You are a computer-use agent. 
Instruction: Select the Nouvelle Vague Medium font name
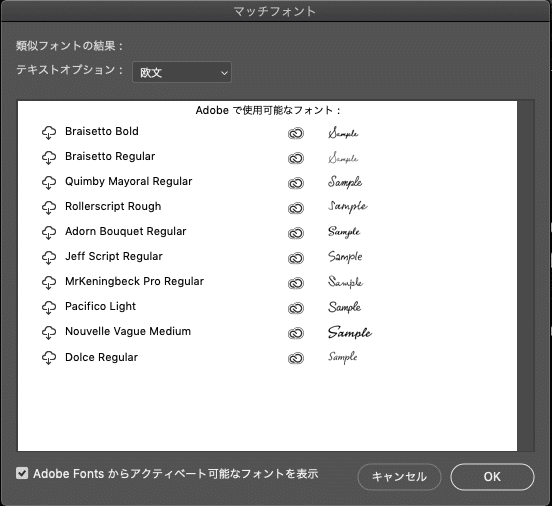(128, 332)
